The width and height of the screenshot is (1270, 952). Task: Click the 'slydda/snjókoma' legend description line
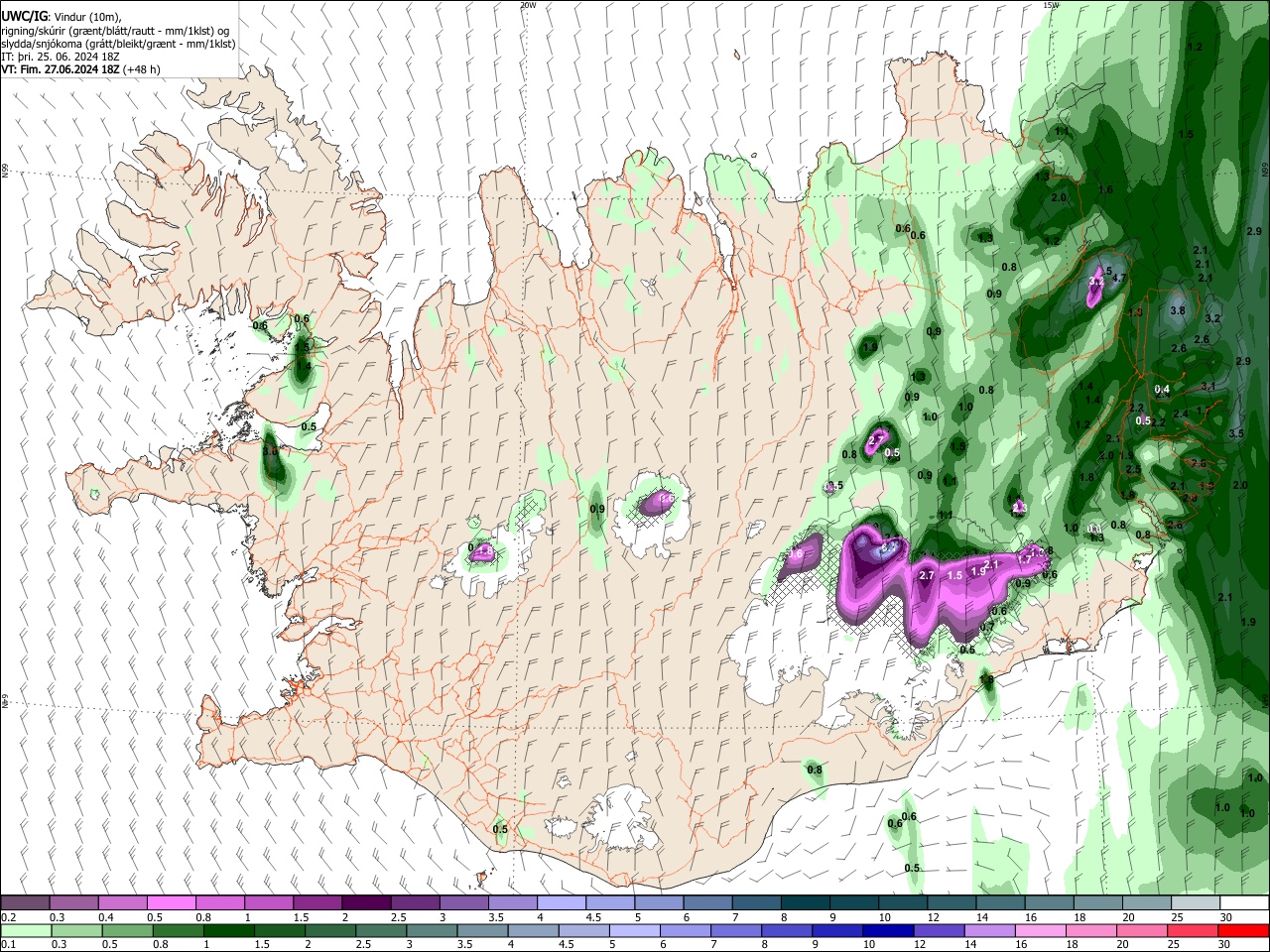(x=118, y=44)
